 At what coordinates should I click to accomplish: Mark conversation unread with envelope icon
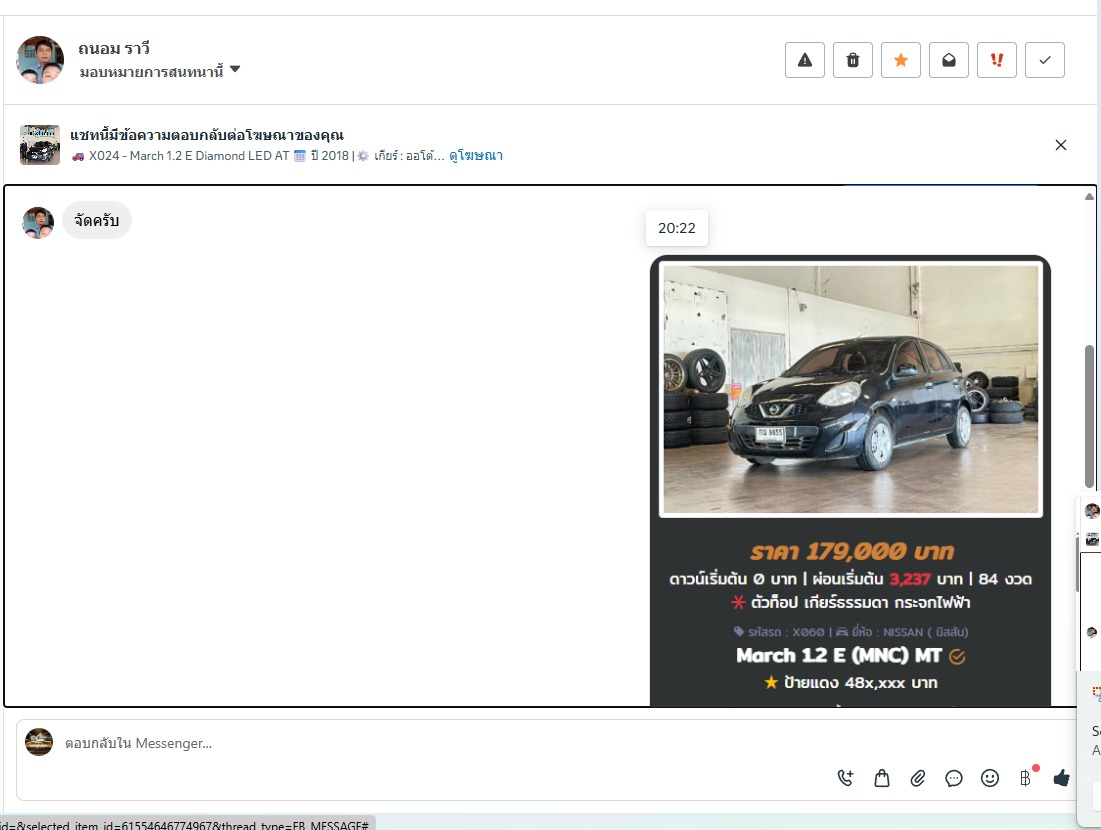pos(949,60)
